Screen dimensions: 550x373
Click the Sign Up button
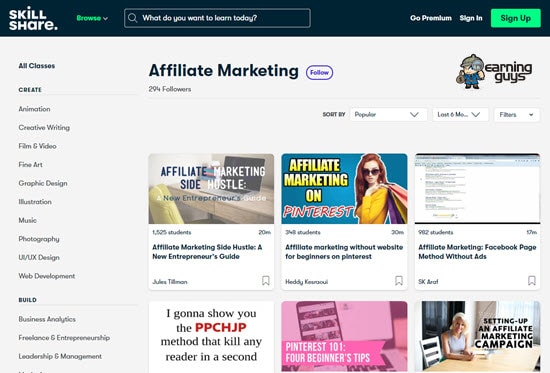(516, 18)
